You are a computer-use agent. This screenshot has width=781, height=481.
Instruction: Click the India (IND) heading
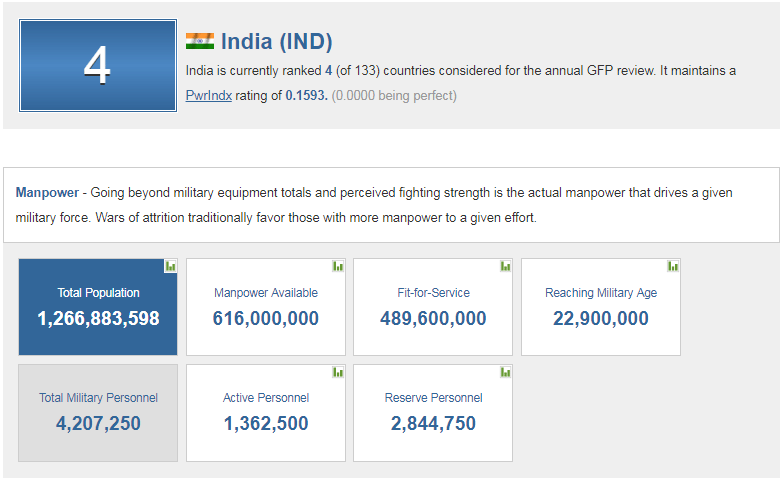(x=276, y=41)
